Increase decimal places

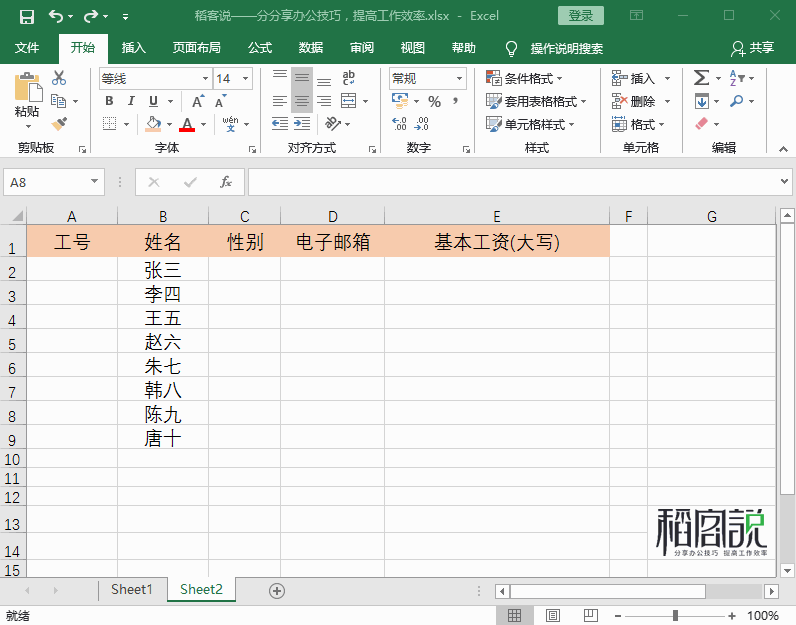(x=400, y=123)
